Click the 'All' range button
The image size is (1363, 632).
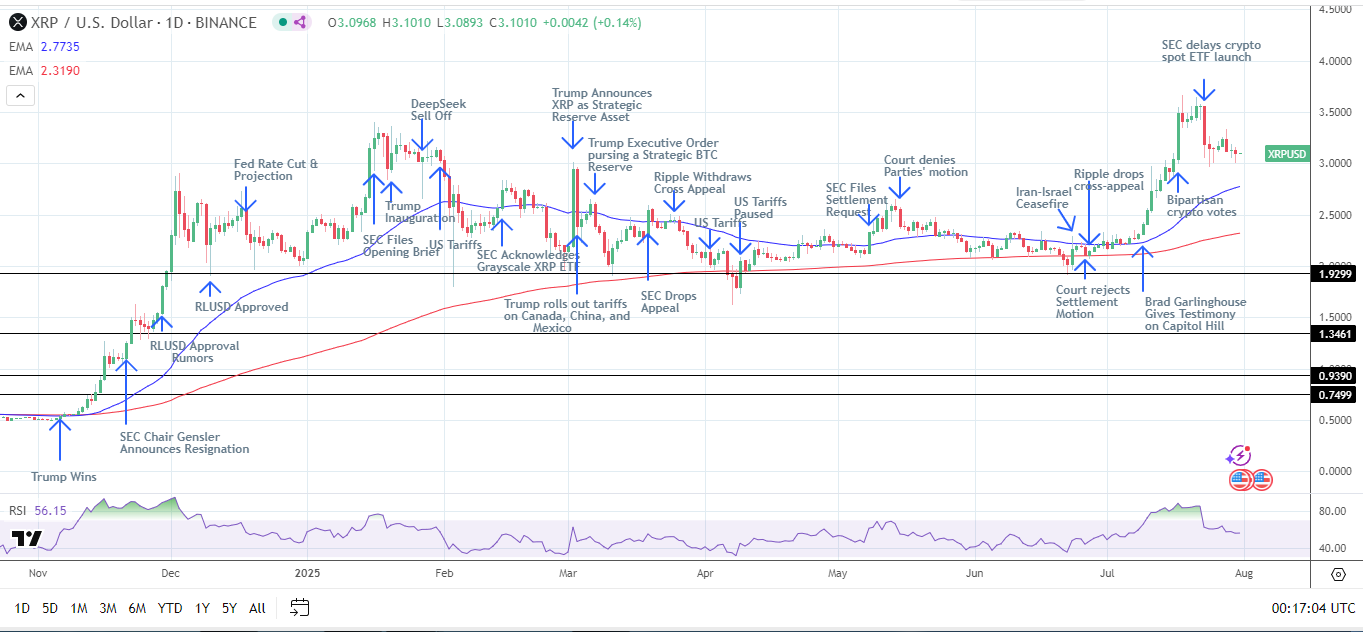[257, 608]
